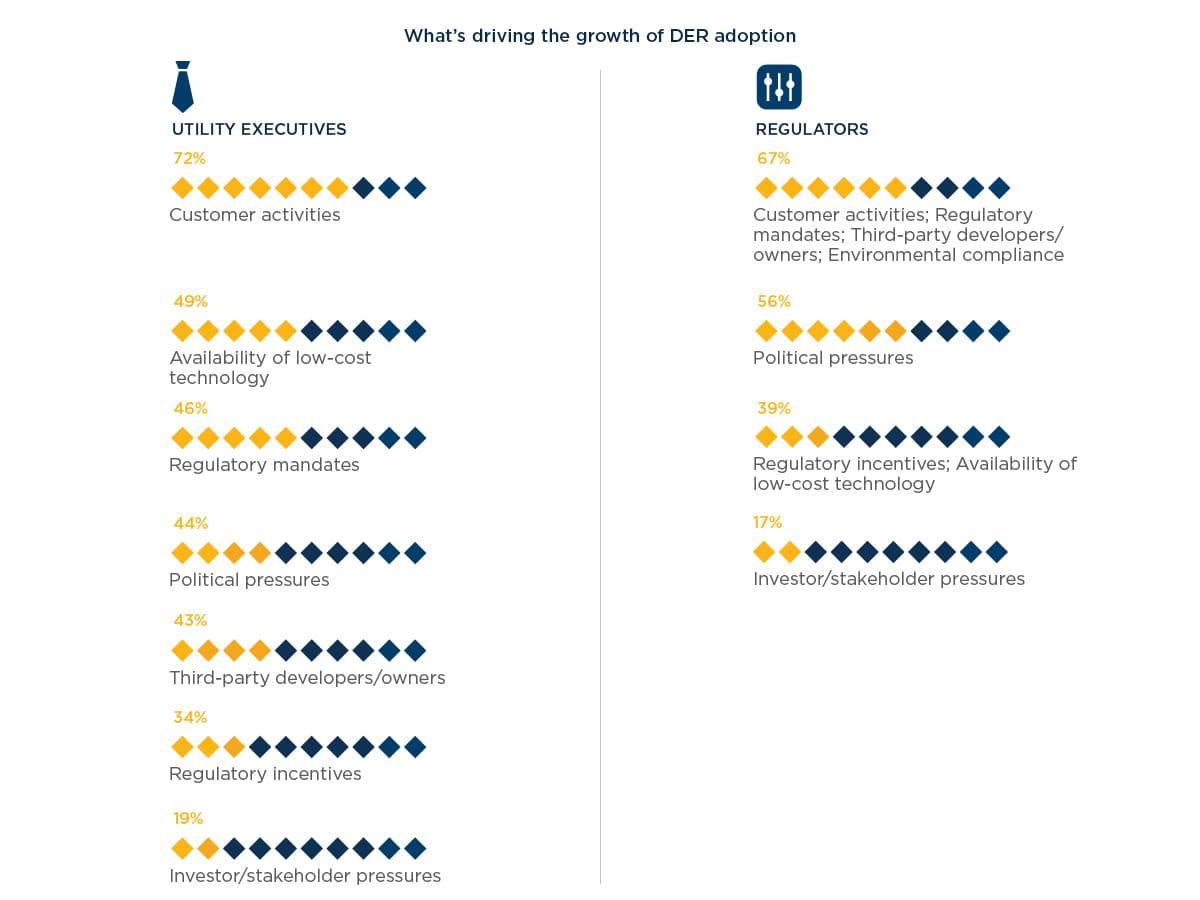1200x900 pixels.
Task: Click the sliders icon above Regulators
Action: click(779, 87)
